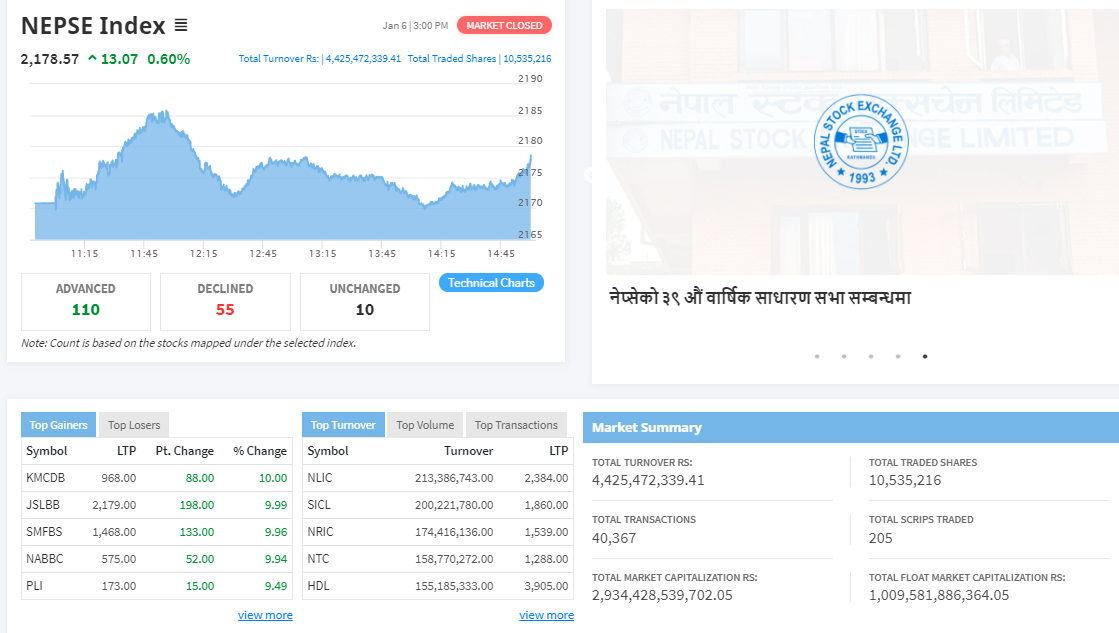Select the Top Volume tab
The height and width of the screenshot is (633, 1119).
coord(425,425)
